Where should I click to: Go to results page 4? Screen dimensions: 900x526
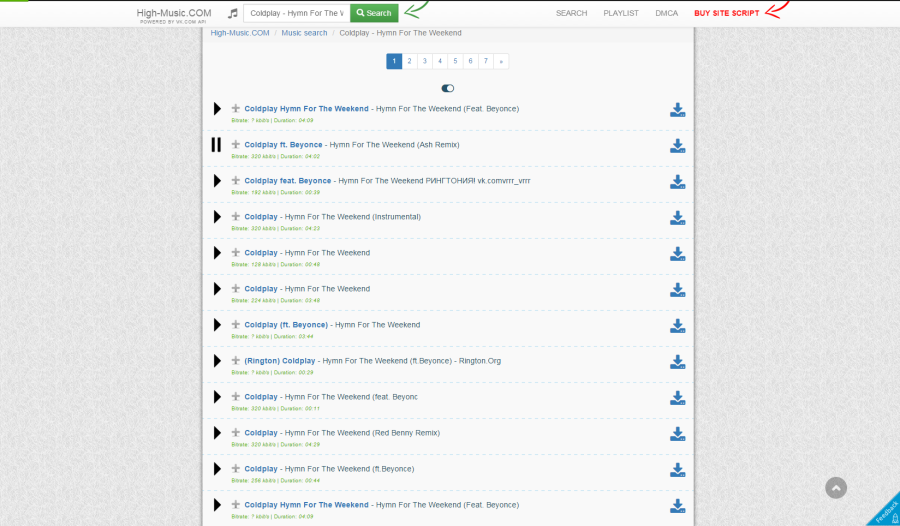click(440, 61)
